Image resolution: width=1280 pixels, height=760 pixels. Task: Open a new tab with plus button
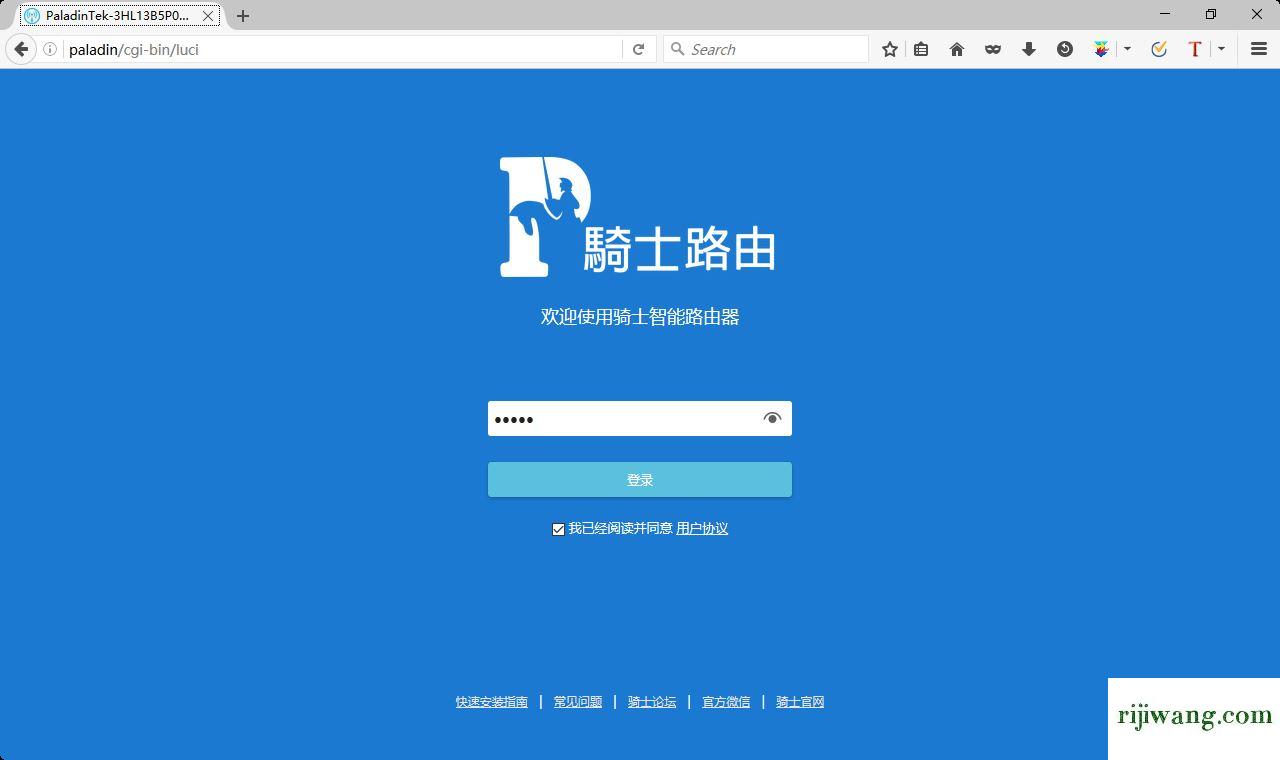tap(243, 16)
